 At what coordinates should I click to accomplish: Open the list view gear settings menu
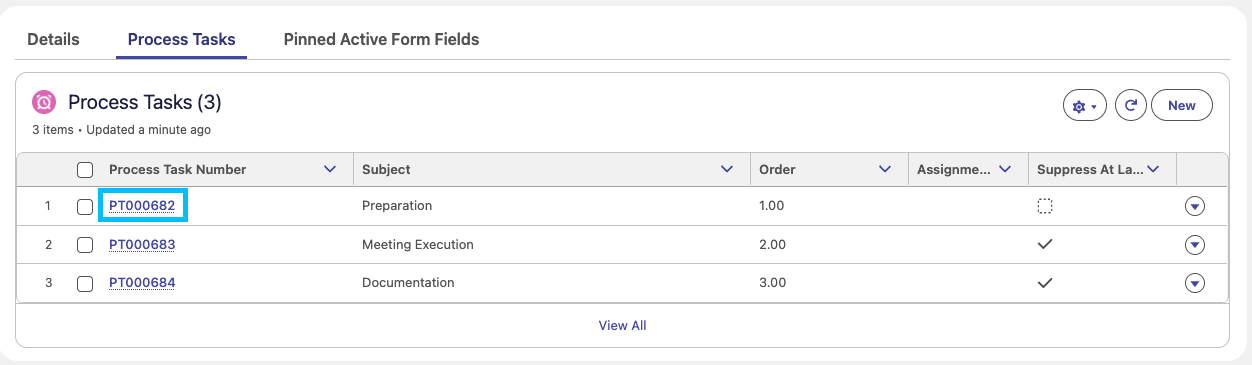tap(1084, 105)
